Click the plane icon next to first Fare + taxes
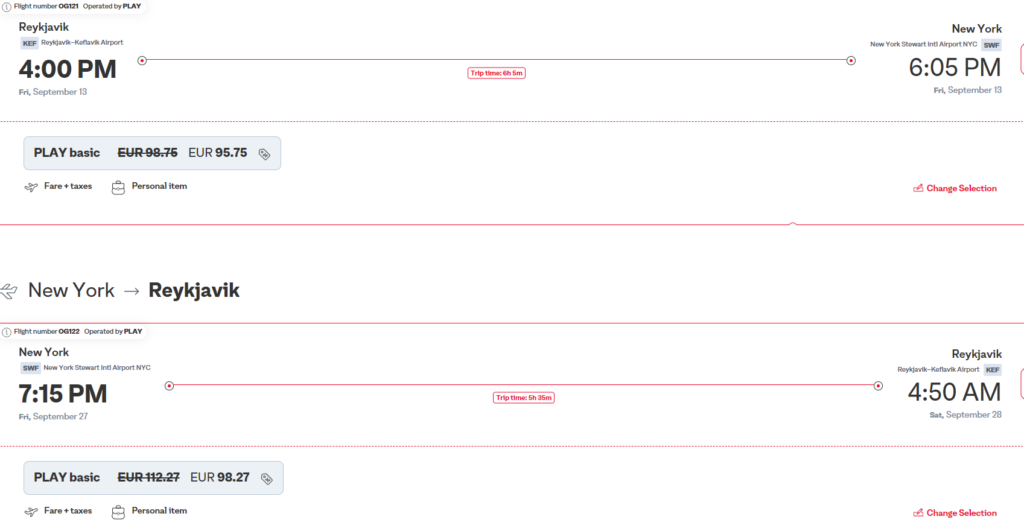This screenshot has width=1024, height=528. pos(31,188)
